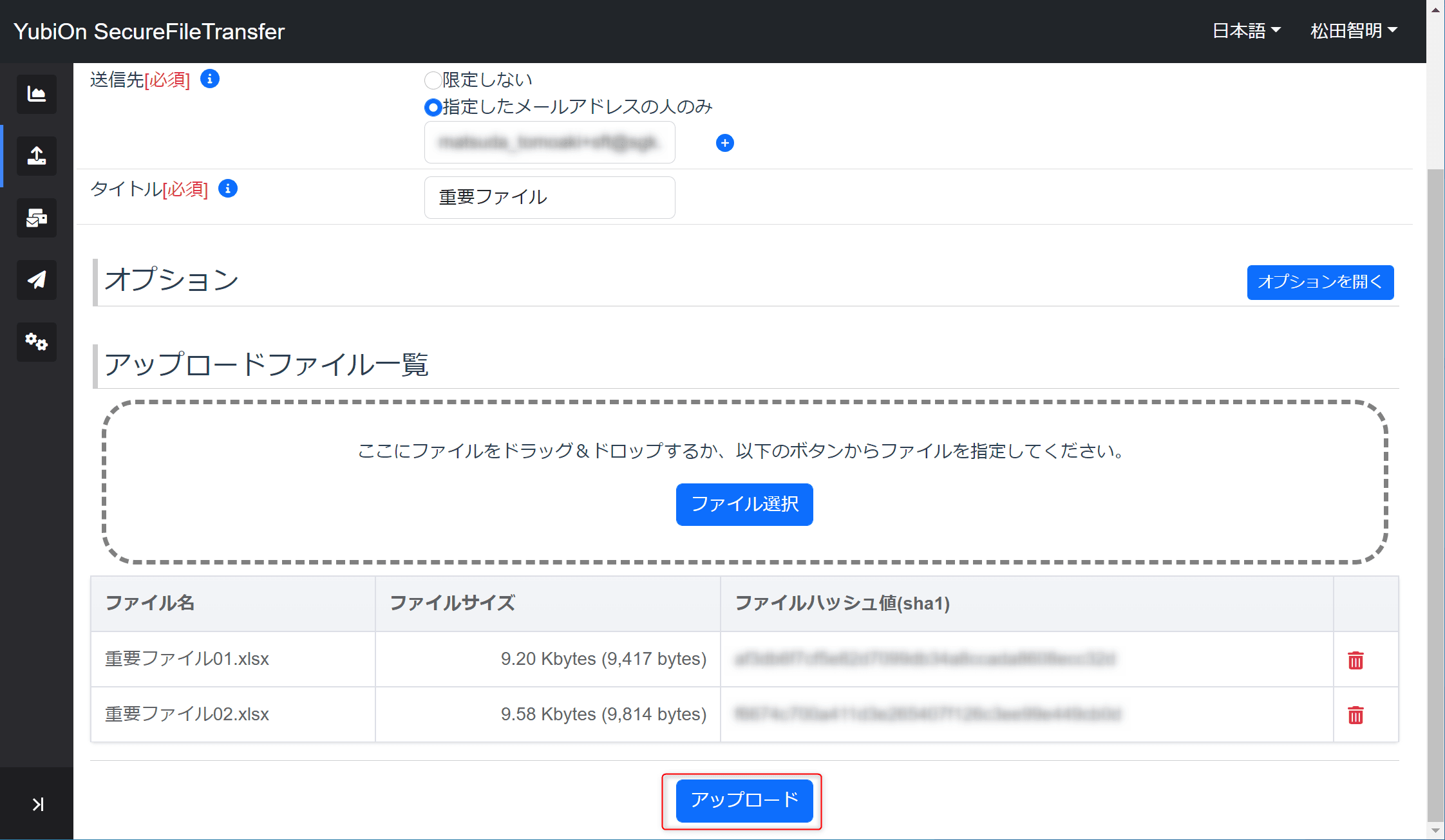Click the ファイル選択 button
The width and height of the screenshot is (1445, 840).
click(744, 504)
